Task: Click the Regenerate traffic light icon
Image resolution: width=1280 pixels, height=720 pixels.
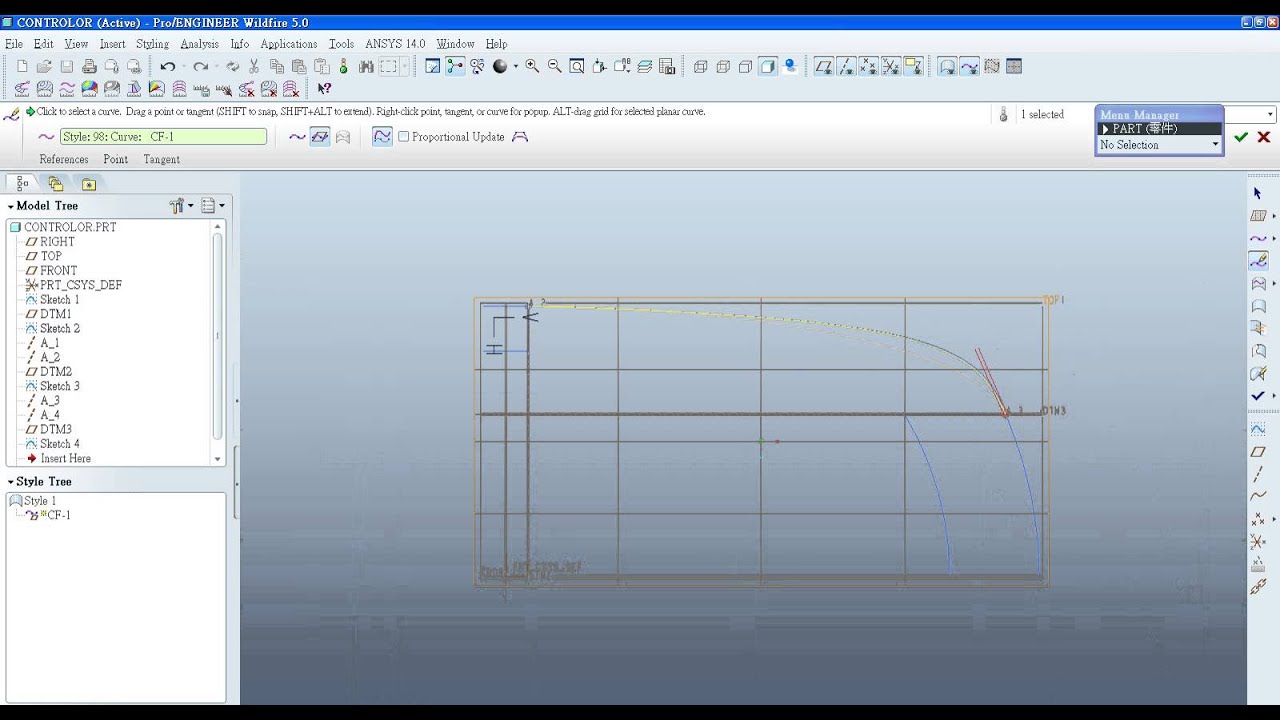Action: pyautogui.click(x=344, y=66)
